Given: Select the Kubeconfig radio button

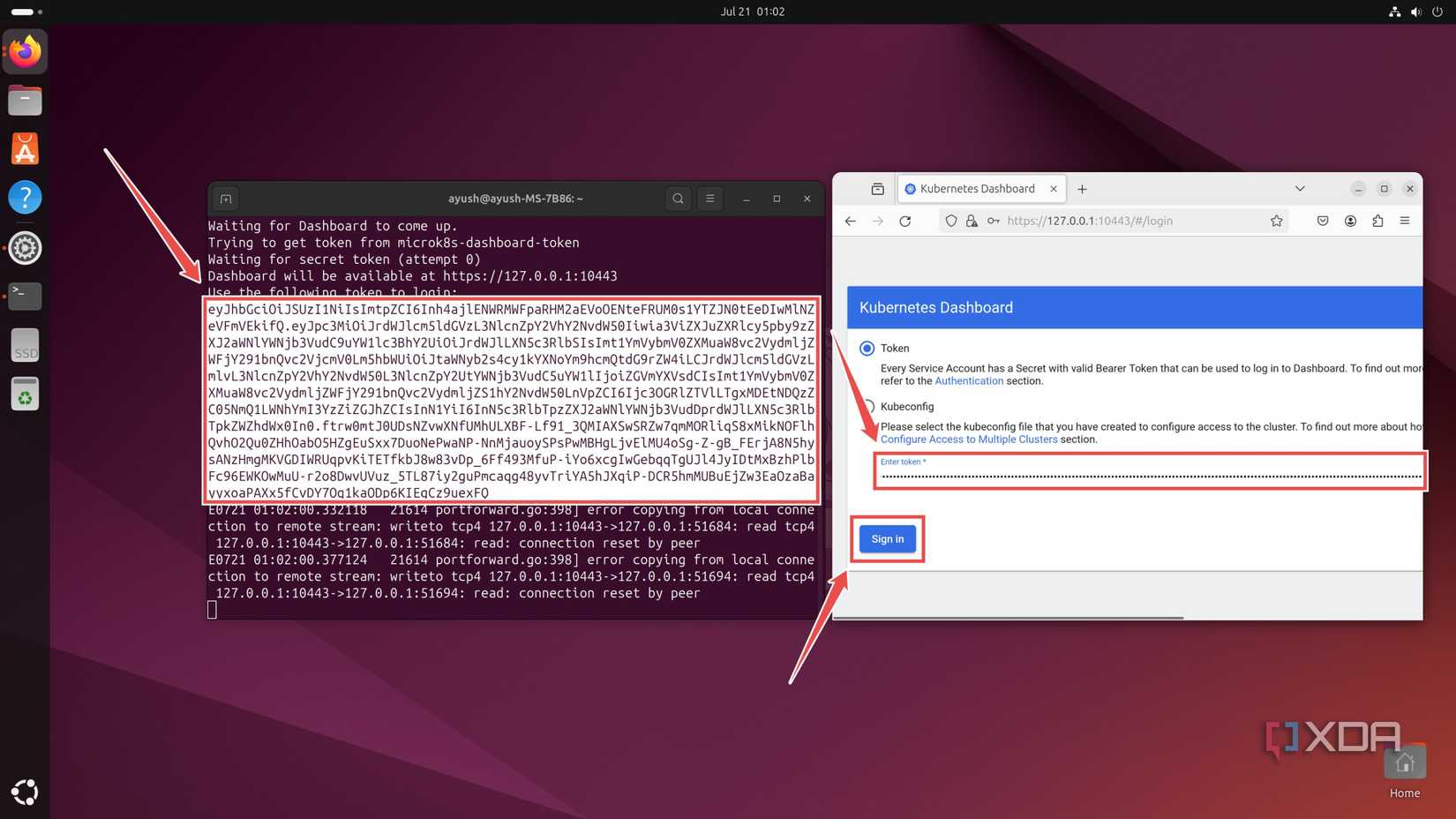Looking at the screenshot, I should [x=868, y=407].
